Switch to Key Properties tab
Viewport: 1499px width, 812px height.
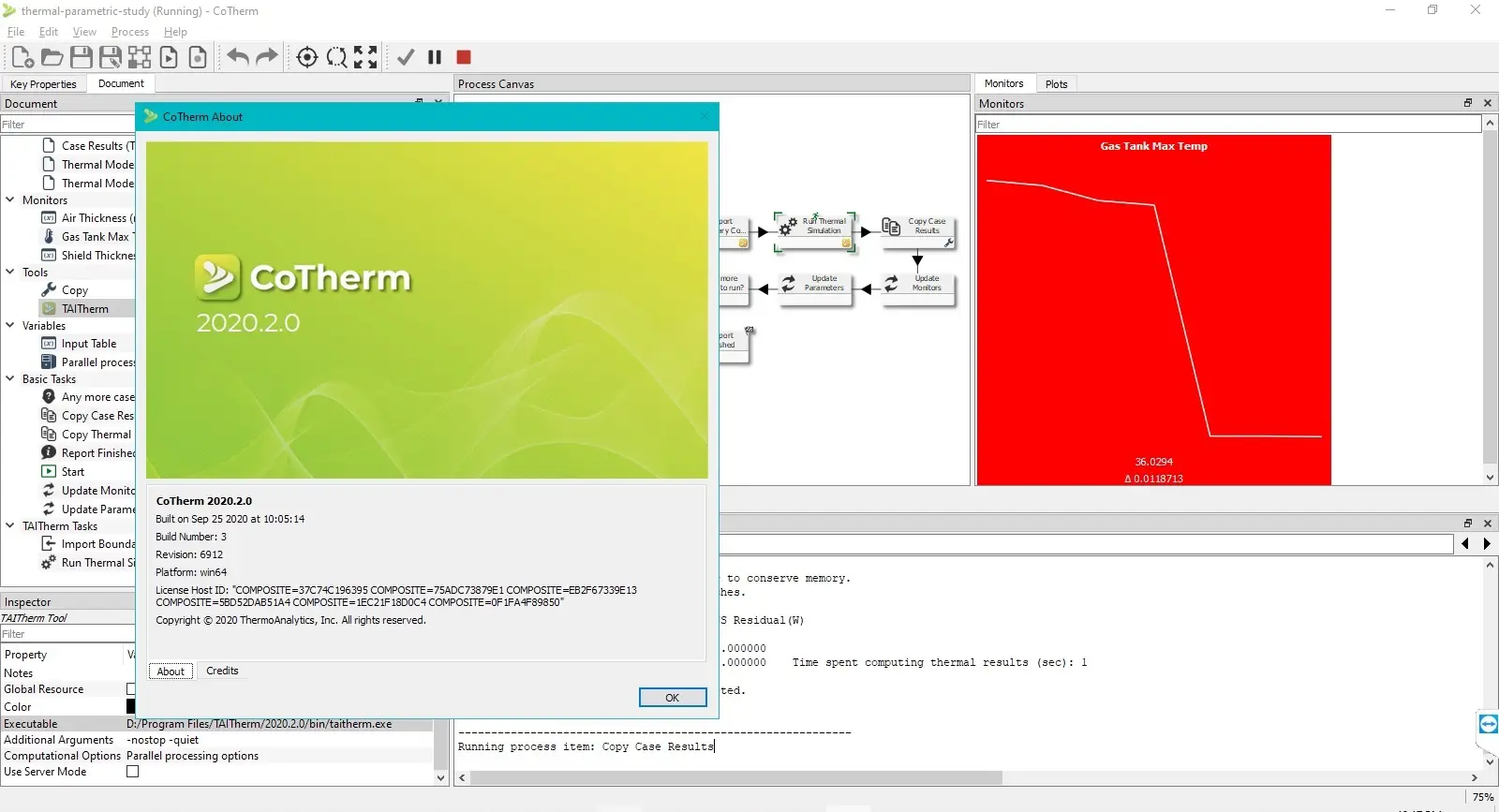tap(43, 84)
